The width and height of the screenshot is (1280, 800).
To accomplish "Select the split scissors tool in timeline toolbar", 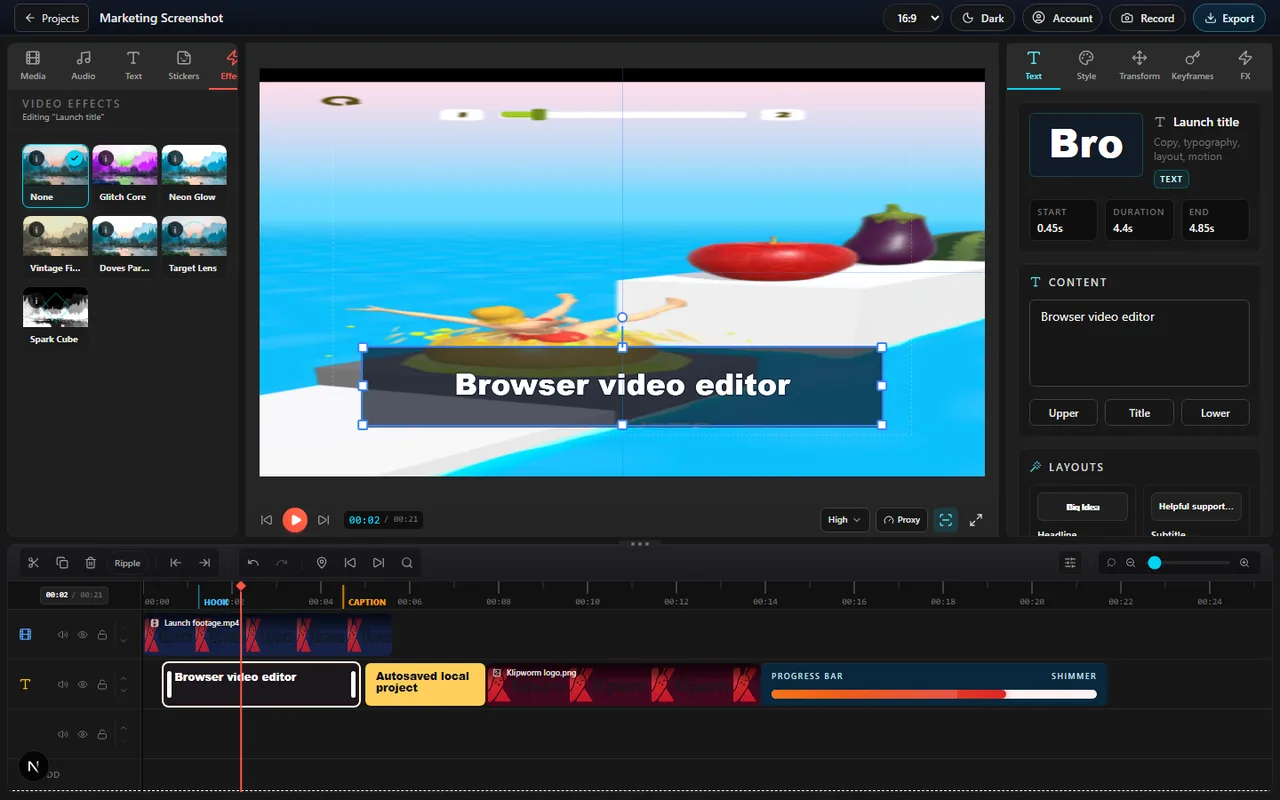I will click(33, 563).
